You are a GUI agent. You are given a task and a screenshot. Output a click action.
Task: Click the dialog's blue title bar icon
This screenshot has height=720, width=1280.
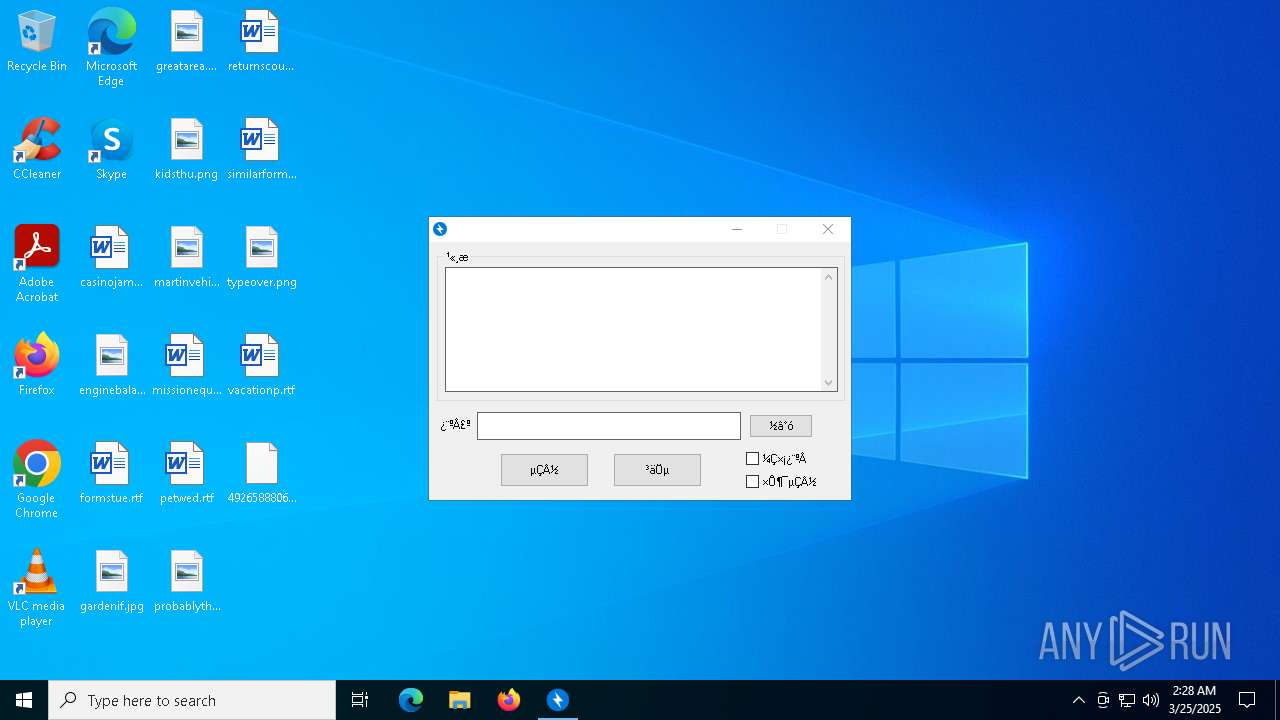(x=440, y=229)
